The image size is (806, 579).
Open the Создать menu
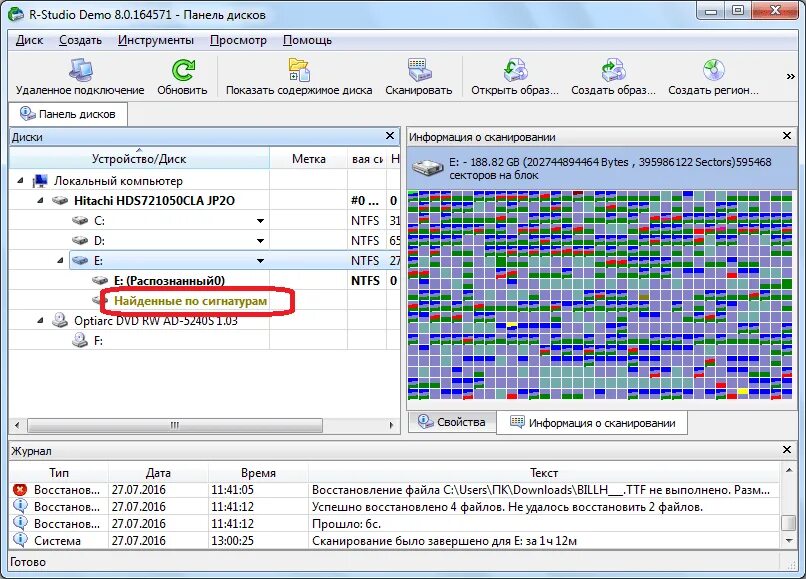pyautogui.click(x=80, y=40)
